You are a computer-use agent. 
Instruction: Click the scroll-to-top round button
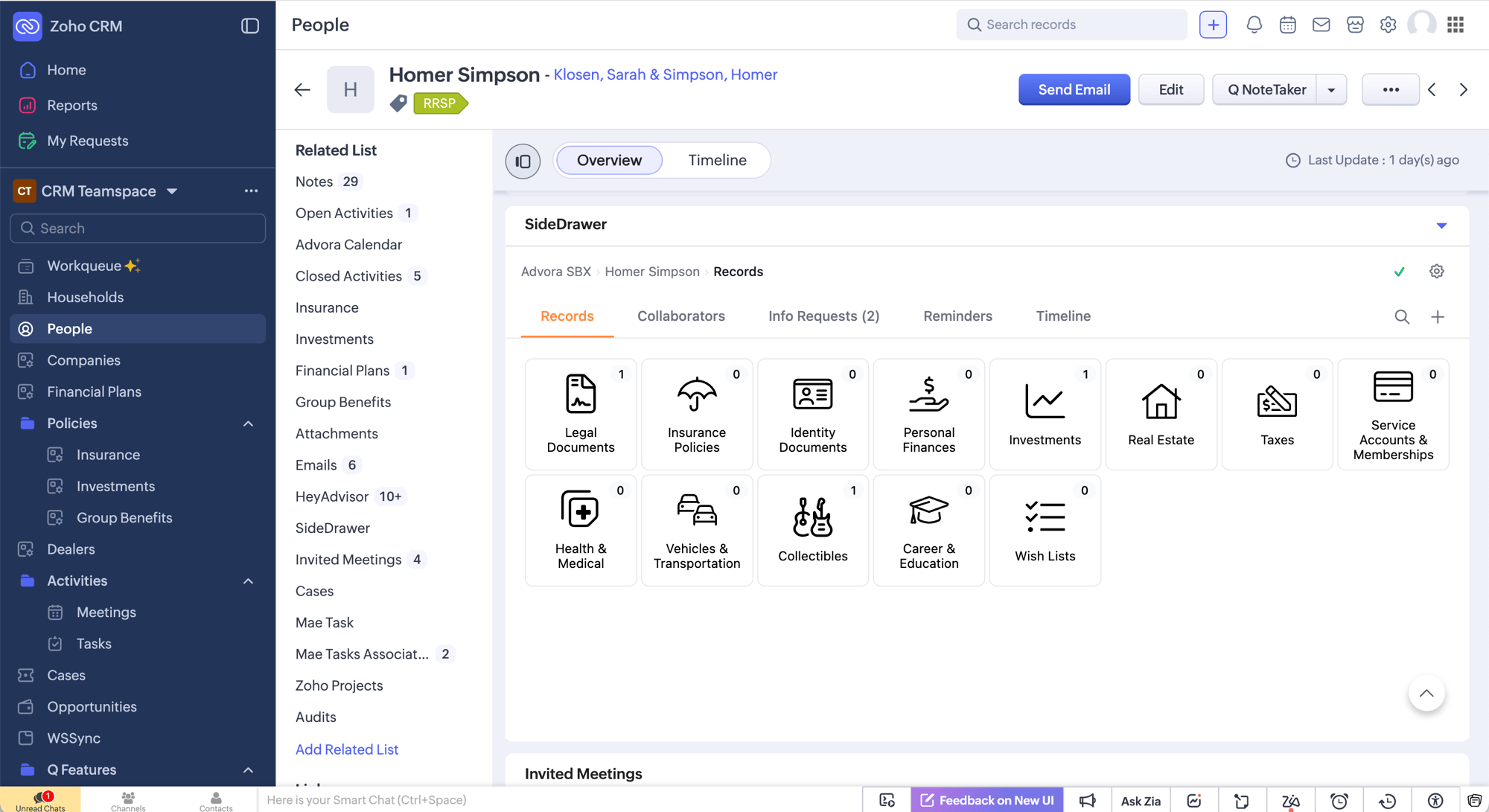coord(1426,694)
